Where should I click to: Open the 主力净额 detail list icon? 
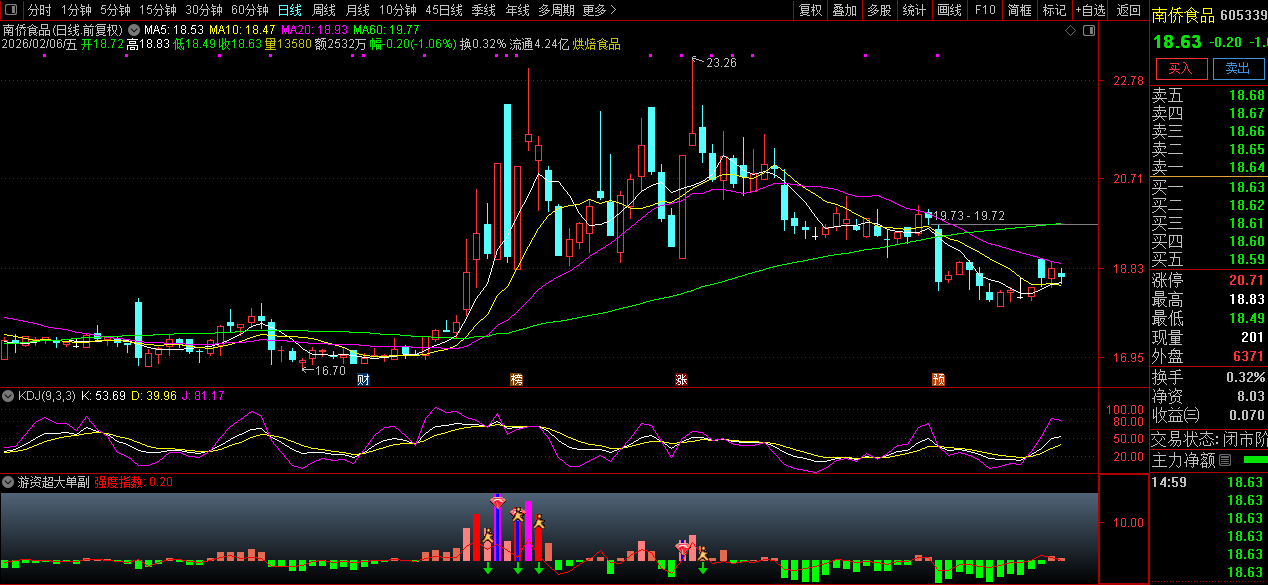pos(1226,460)
